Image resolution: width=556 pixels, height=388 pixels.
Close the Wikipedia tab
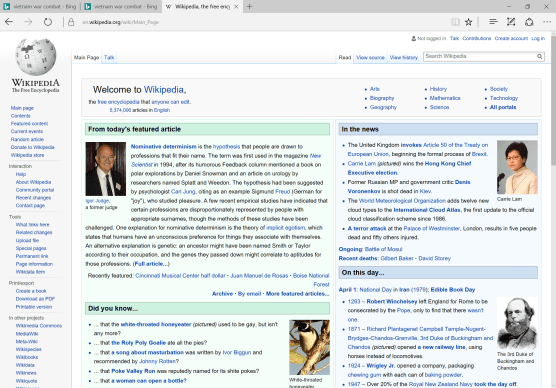pyautogui.click(x=236, y=6)
